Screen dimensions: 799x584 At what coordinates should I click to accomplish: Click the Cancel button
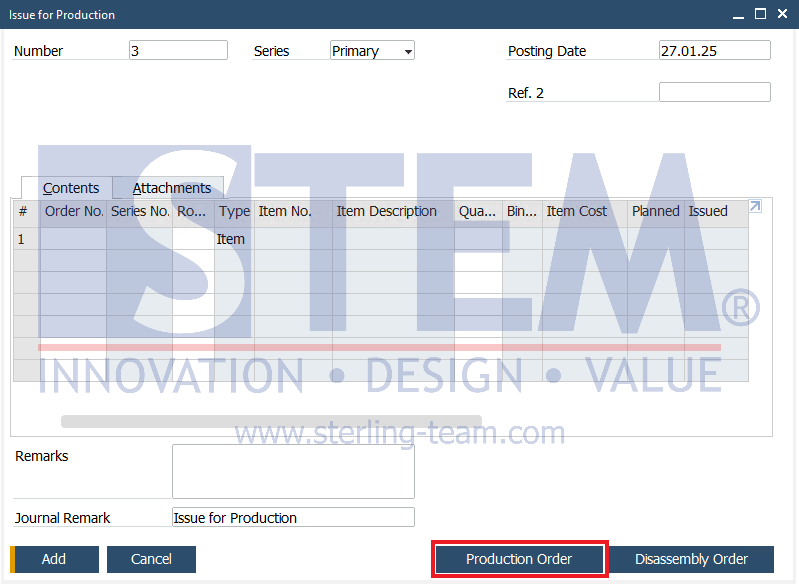pos(151,559)
